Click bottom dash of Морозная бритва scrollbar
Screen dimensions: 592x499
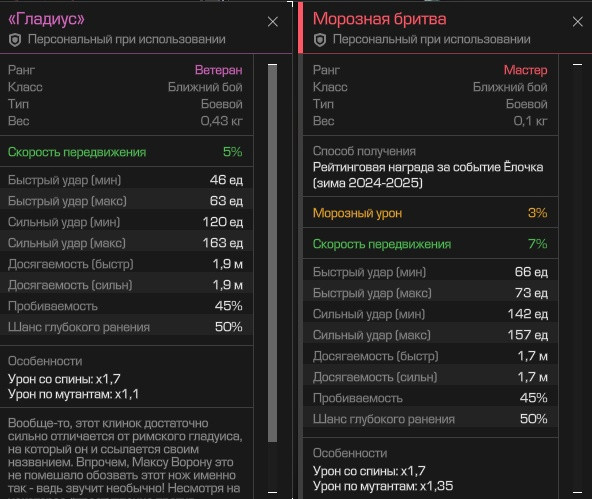(x=577, y=492)
